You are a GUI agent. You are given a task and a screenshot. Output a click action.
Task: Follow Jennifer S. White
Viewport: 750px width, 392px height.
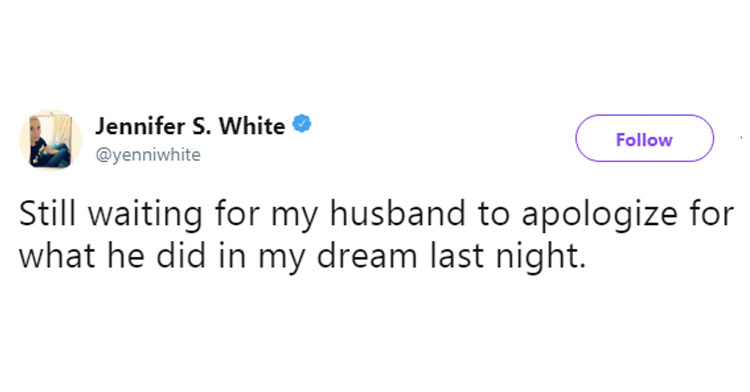tap(644, 138)
